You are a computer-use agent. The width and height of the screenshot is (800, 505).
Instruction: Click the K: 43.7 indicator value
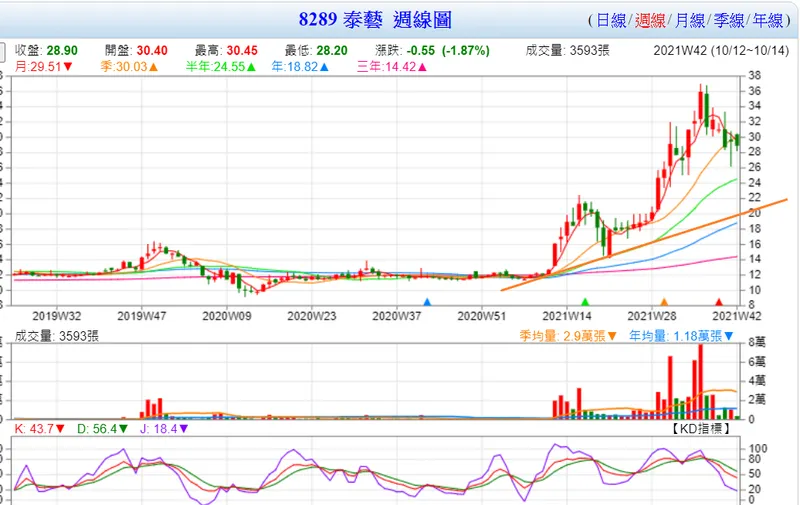tap(39, 429)
